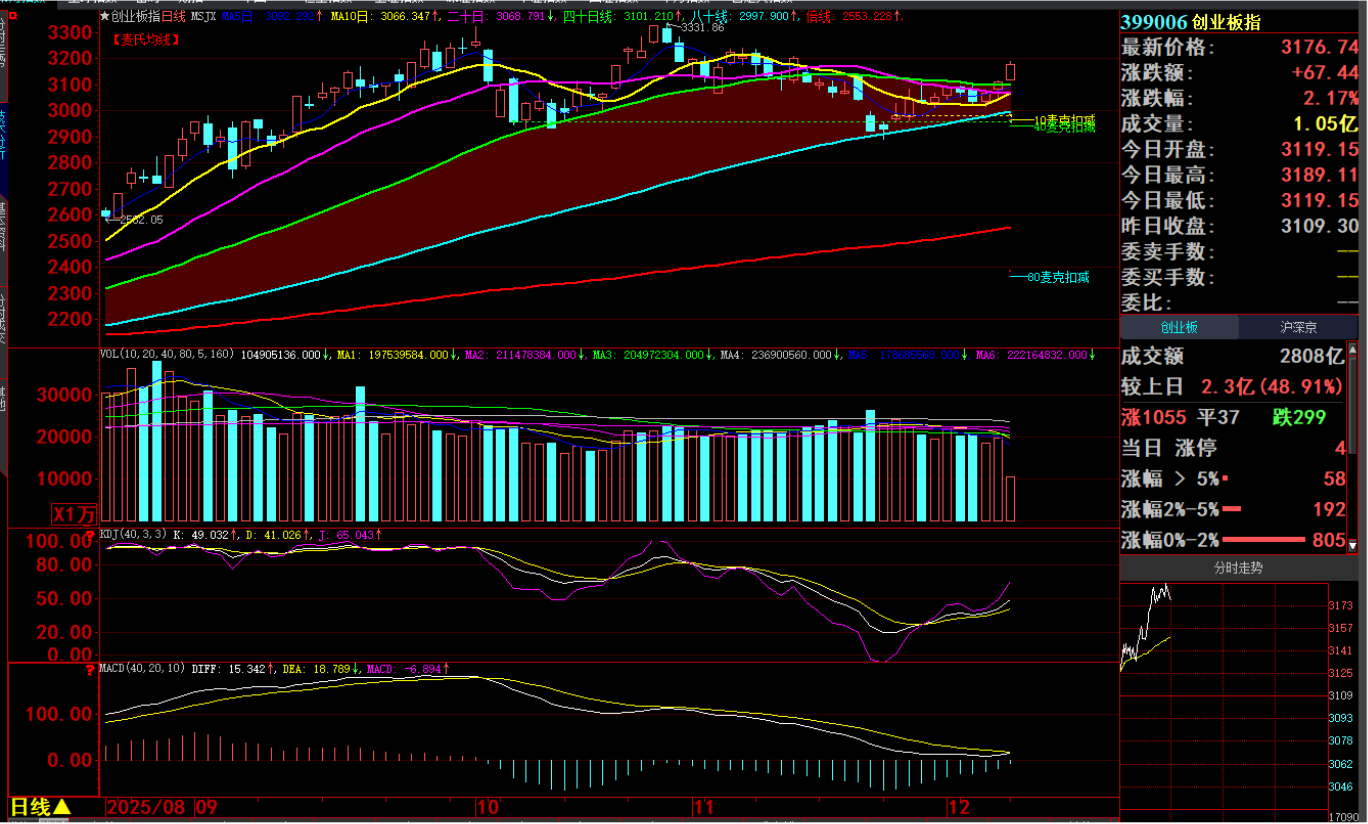Click the scroll-down arrow in market stats panel
1368x824 pixels.
pos(1353,545)
